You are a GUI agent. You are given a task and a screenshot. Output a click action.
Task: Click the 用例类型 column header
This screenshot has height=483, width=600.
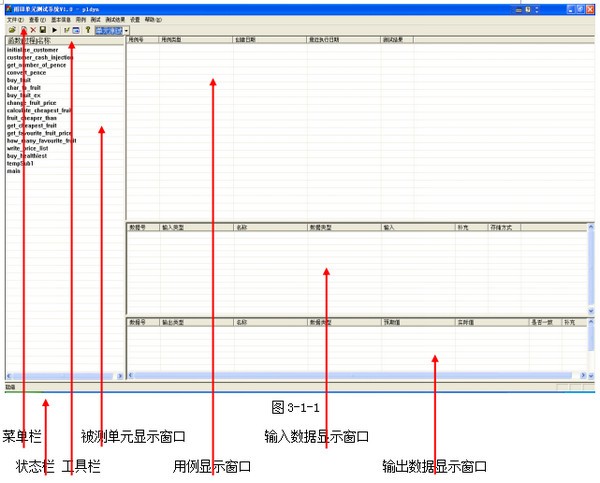coord(172,39)
